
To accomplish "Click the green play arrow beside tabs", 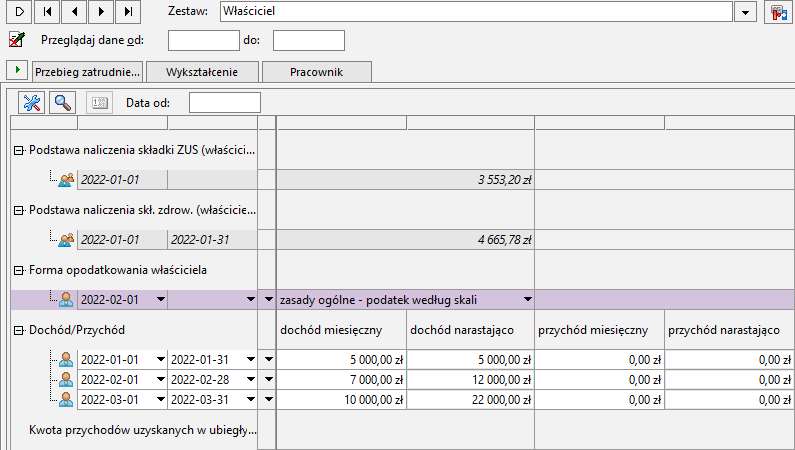I will point(17,70).
